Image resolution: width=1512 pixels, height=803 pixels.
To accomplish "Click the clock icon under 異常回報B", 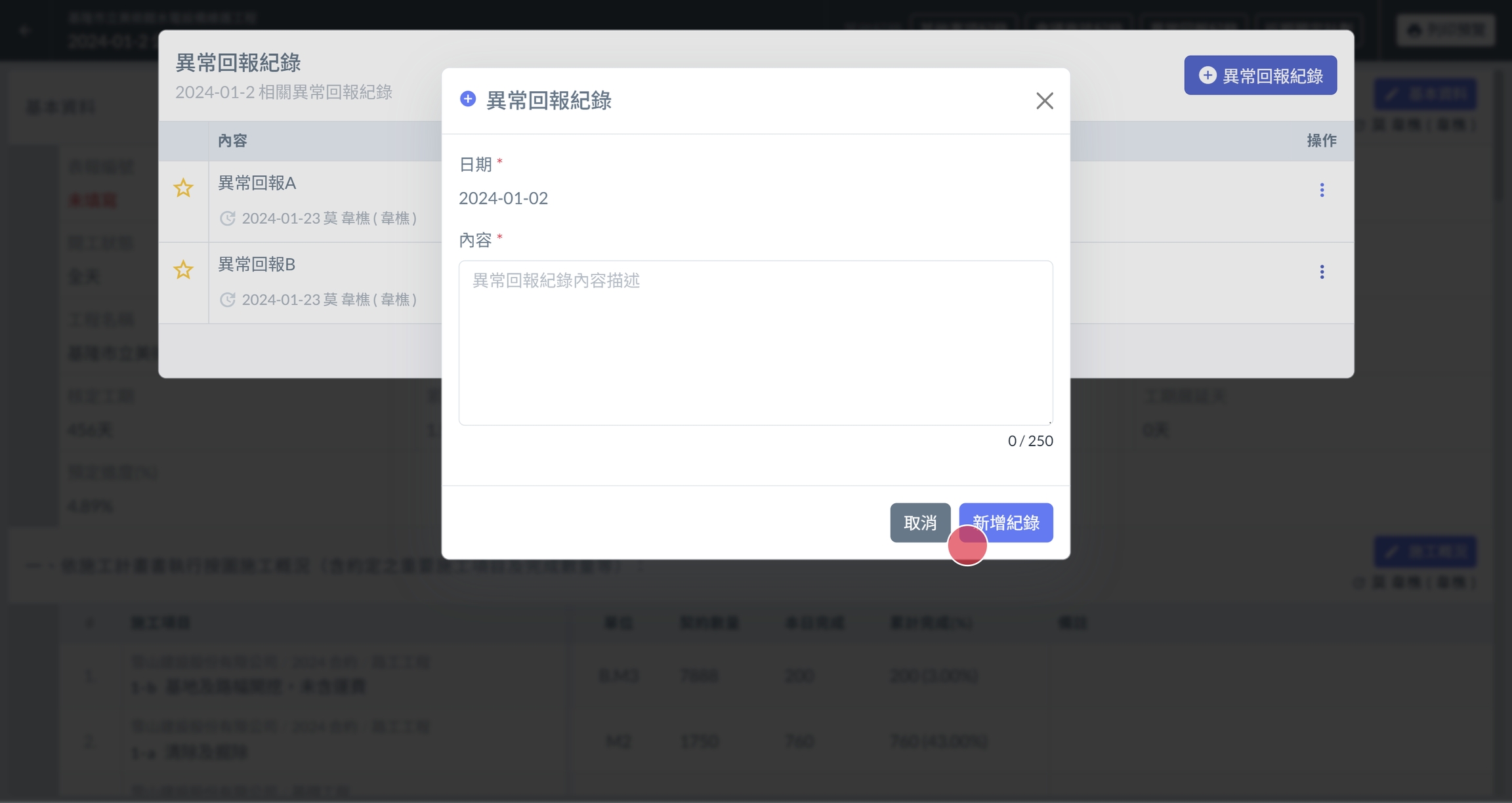I will click(x=228, y=300).
